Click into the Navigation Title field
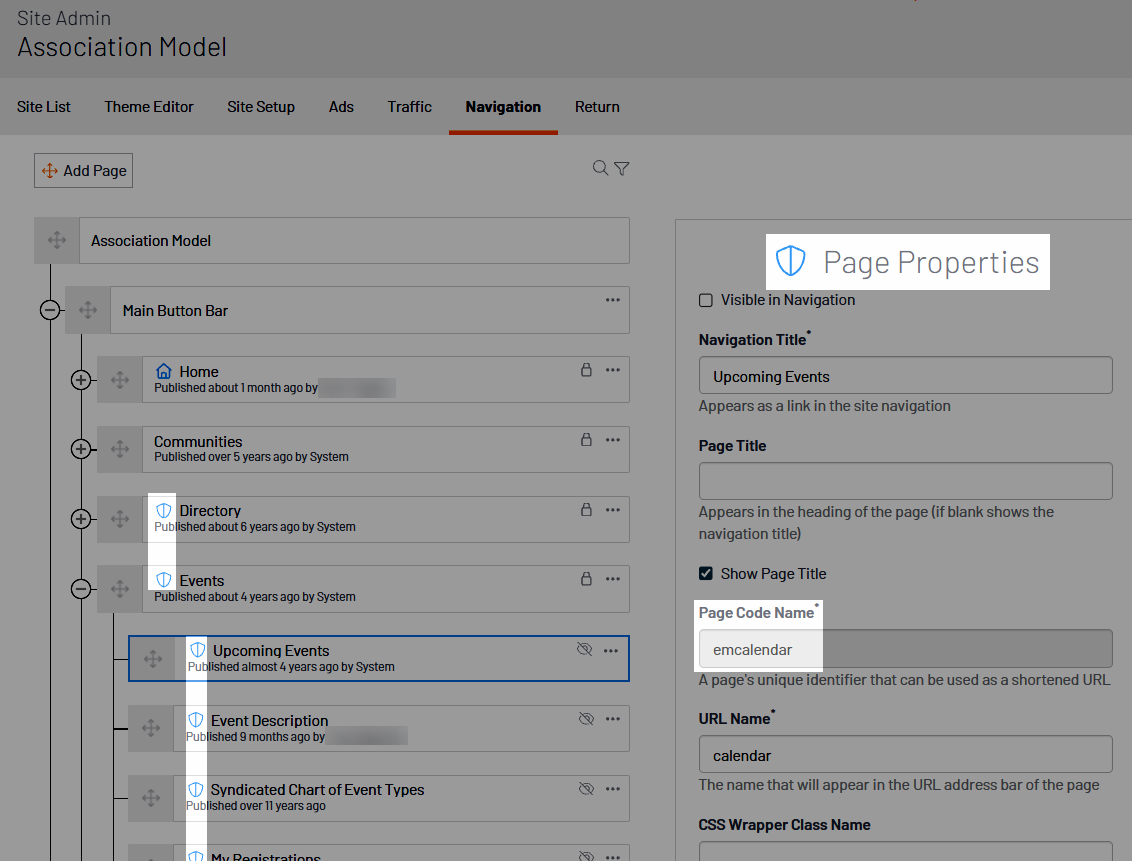Viewport: 1132px width, 861px height. pos(905,377)
